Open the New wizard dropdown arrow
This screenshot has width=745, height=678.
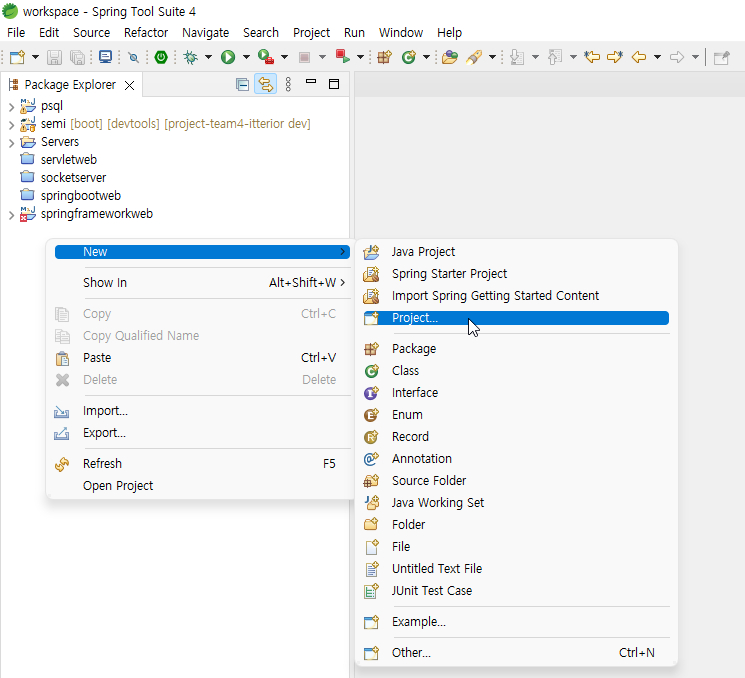(x=35, y=57)
